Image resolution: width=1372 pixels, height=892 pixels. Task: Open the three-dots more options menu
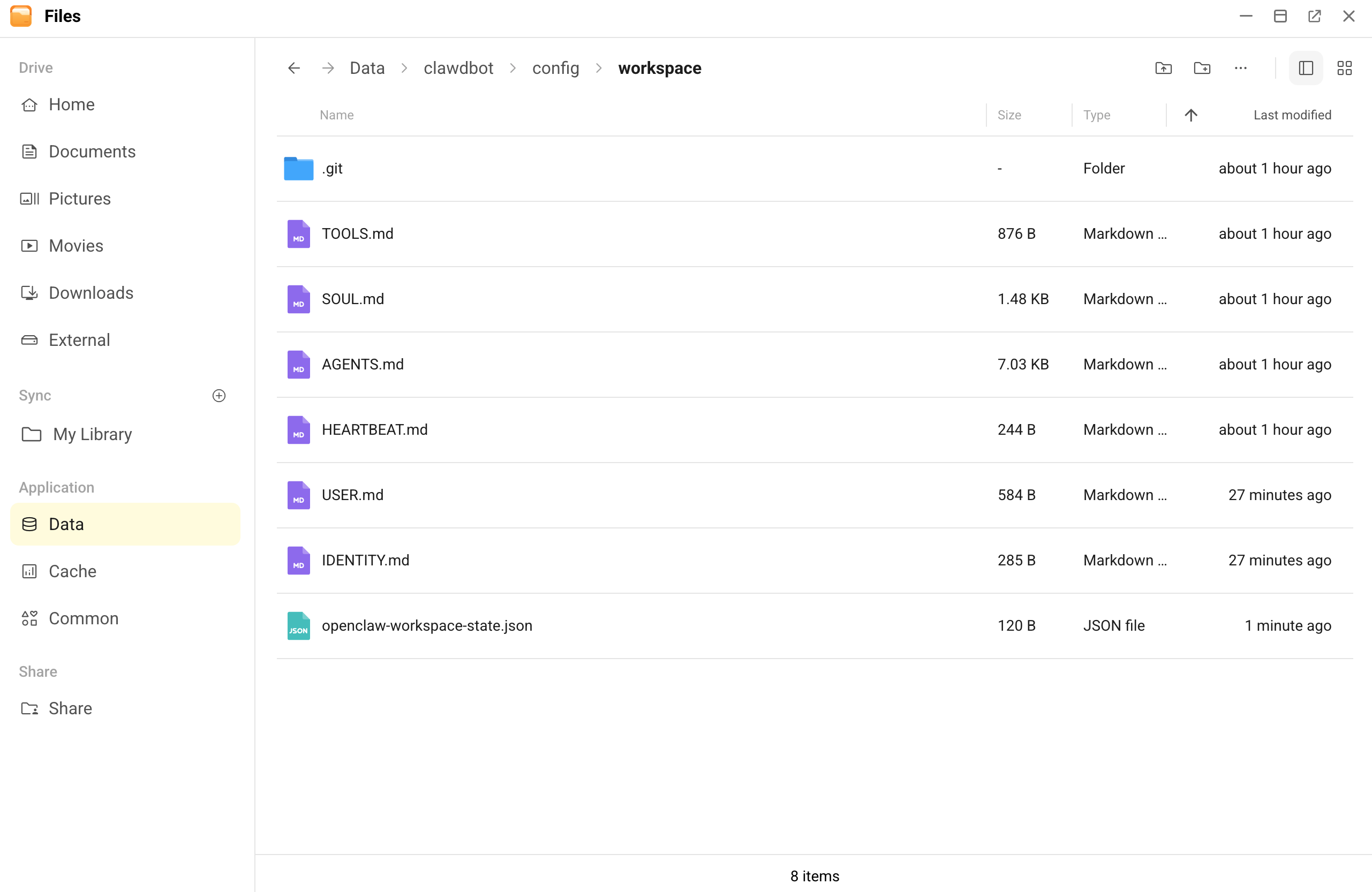(x=1241, y=68)
